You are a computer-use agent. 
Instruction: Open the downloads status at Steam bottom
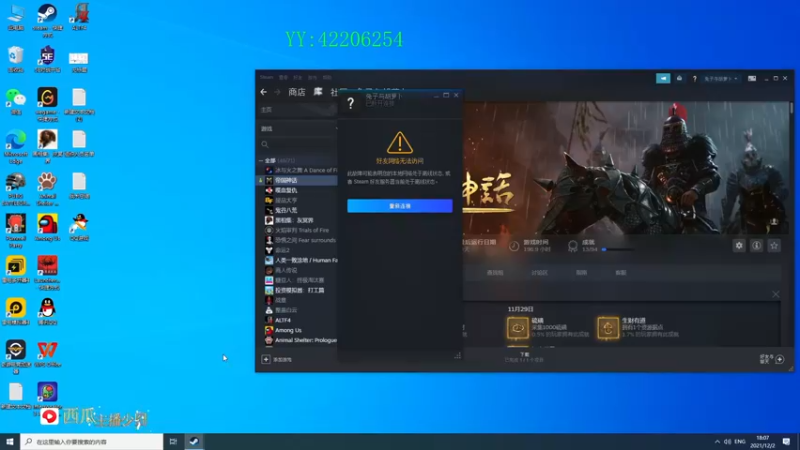pyautogui.click(x=524, y=357)
